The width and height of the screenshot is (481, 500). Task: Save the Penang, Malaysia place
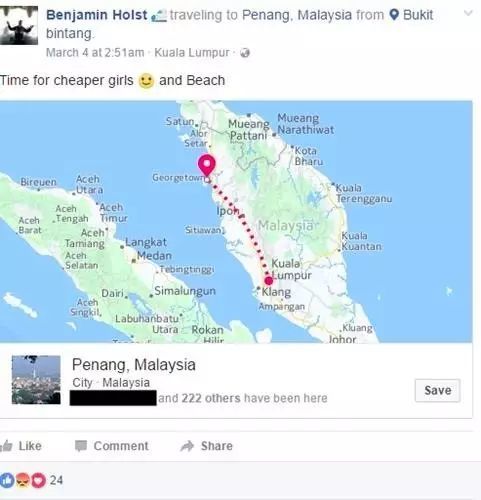(437, 390)
